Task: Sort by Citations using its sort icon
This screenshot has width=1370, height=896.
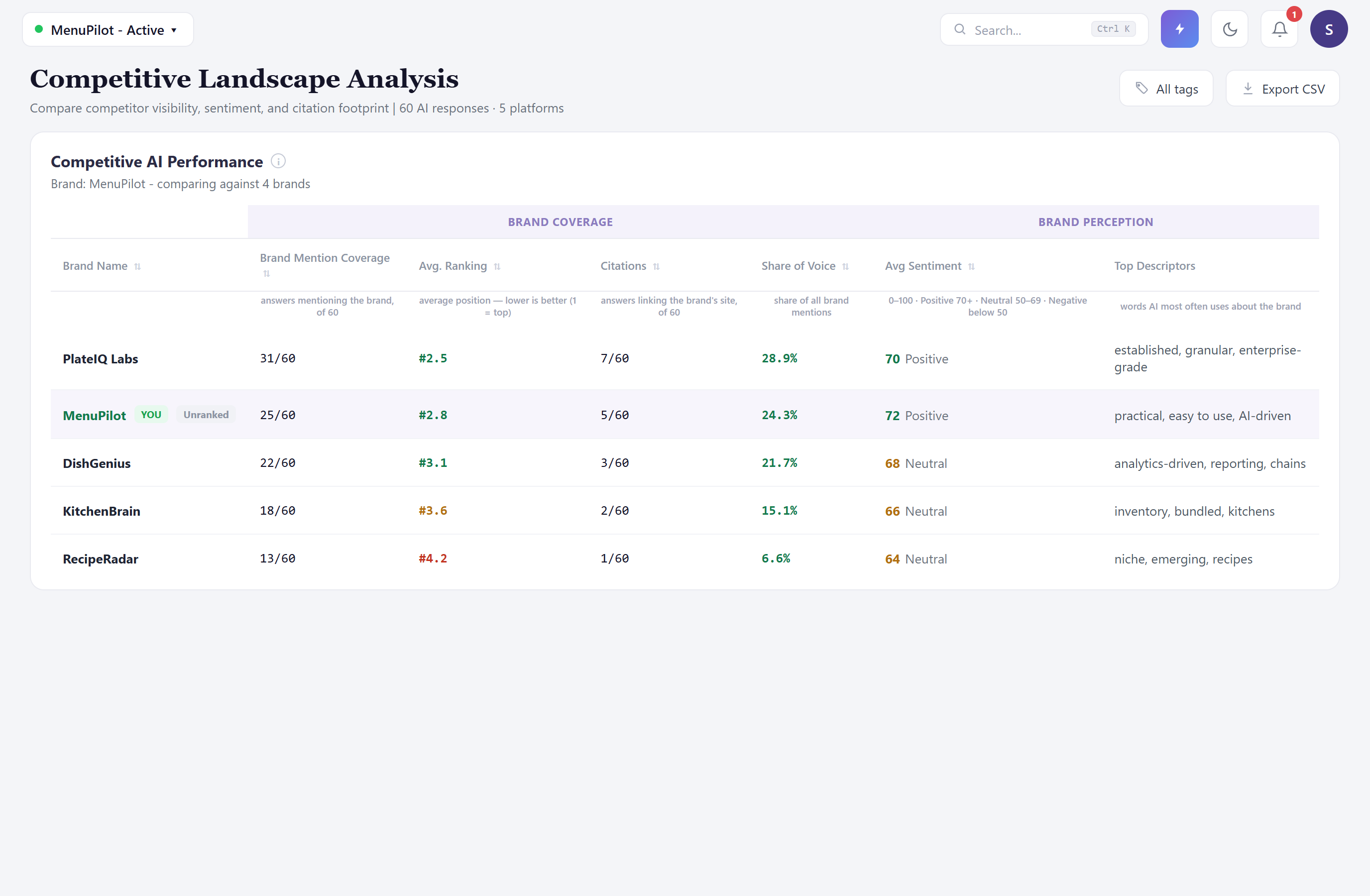Action: [656, 266]
